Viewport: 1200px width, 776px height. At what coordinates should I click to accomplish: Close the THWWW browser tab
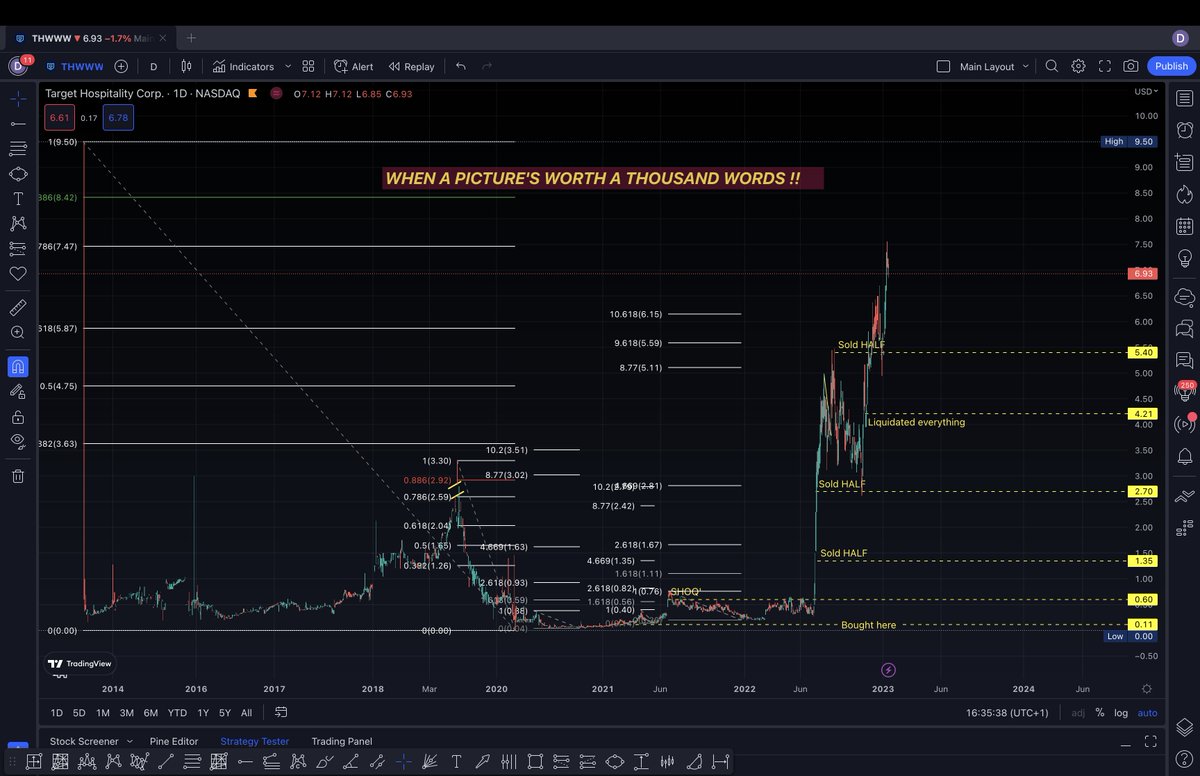(161, 38)
